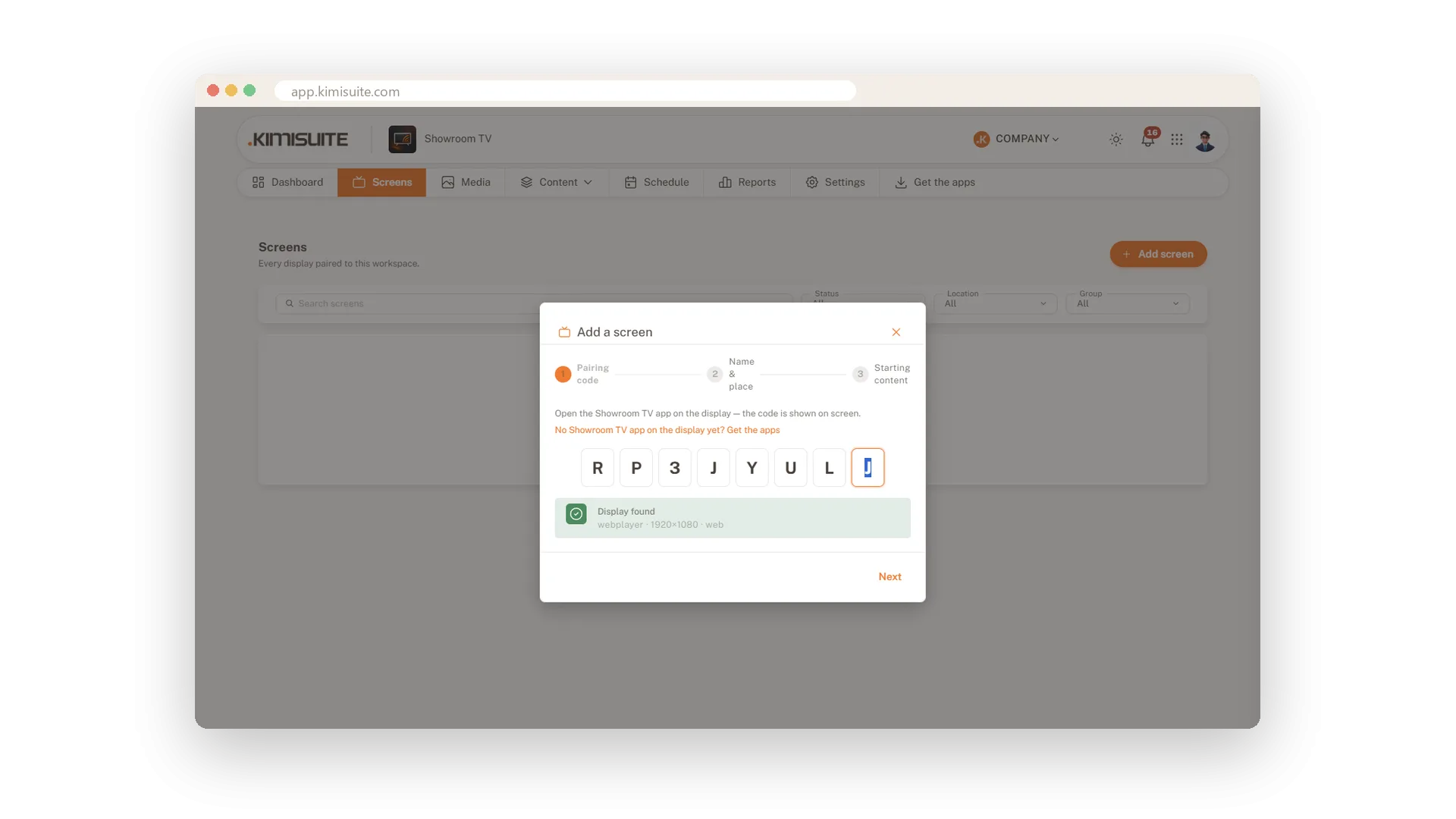This screenshot has width=1456, height=819.
Task: Click the Add screen button
Action: click(x=1158, y=254)
